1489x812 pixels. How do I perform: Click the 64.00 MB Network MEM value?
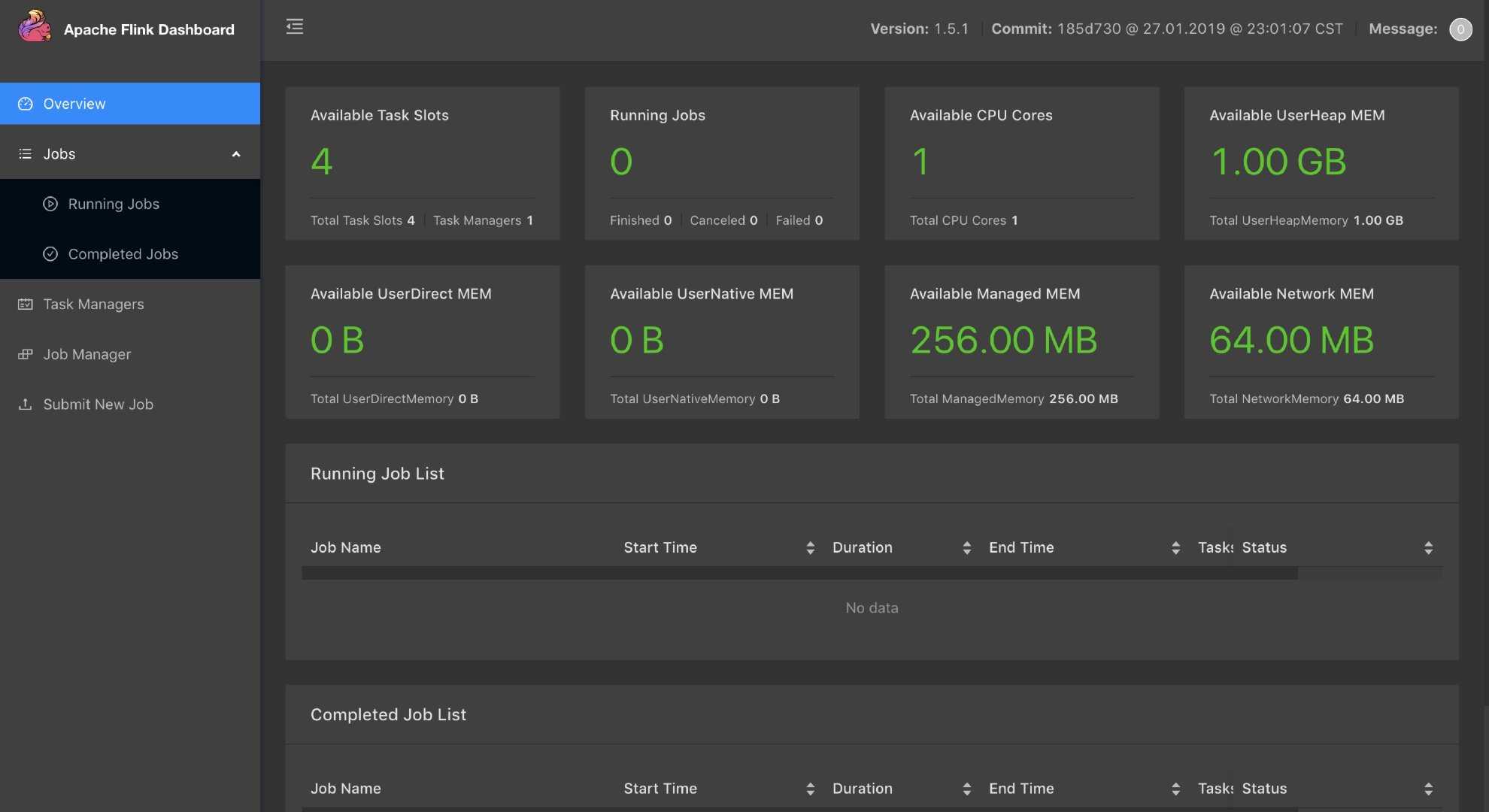(x=1292, y=340)
